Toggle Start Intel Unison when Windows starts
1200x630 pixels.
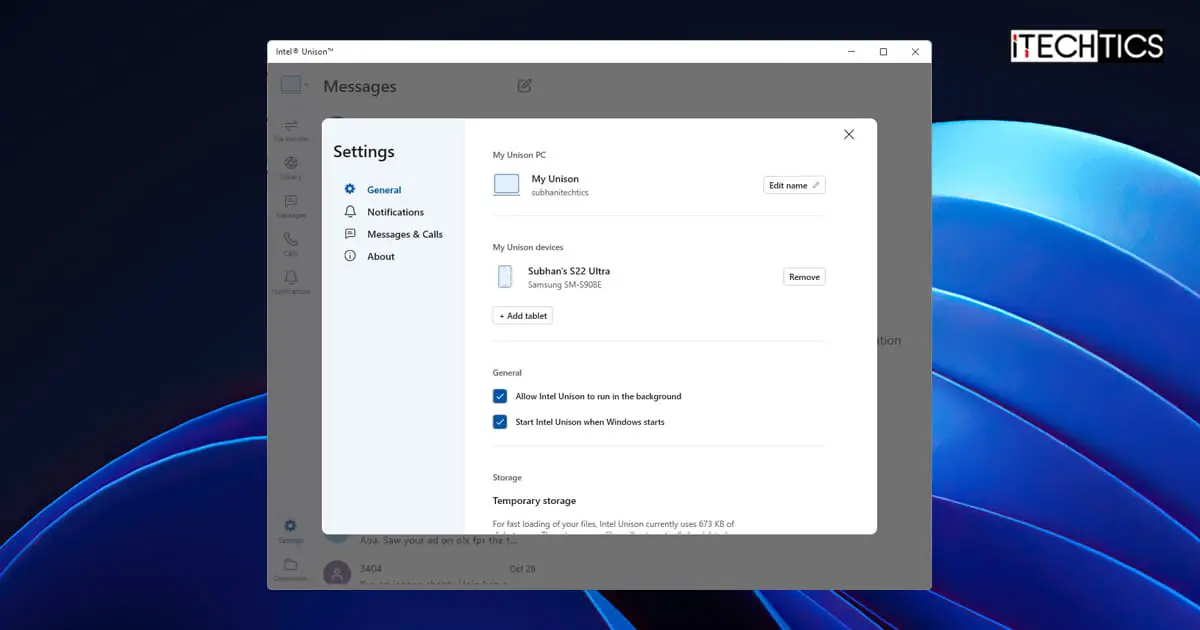[500, 422]
